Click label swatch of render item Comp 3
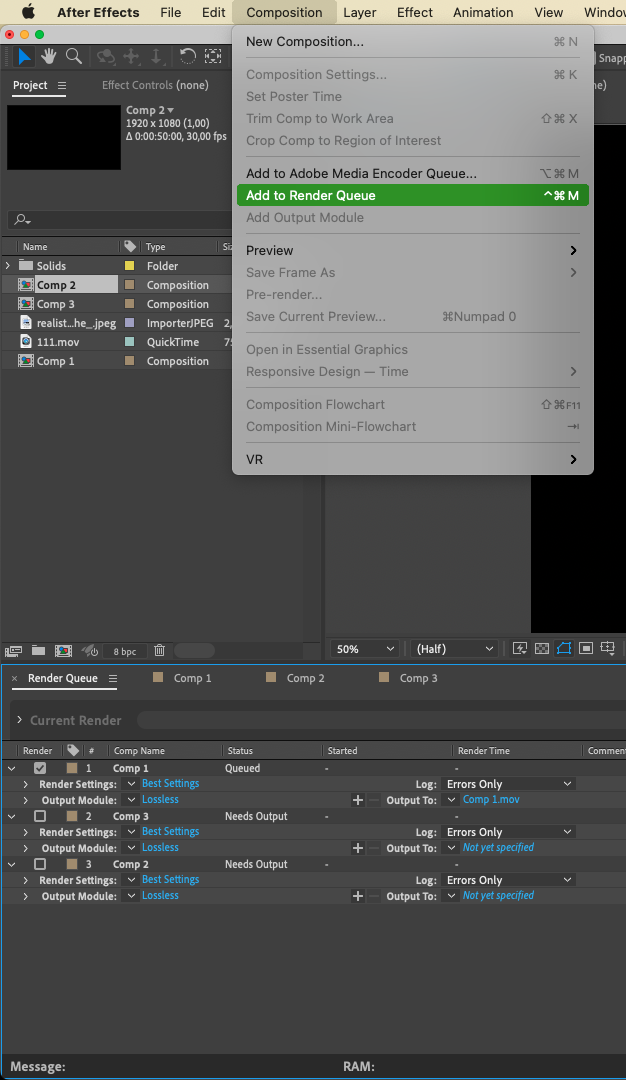Image resolution: width=626 pixels, height=1080 pixels. click(x=72, y=816)
